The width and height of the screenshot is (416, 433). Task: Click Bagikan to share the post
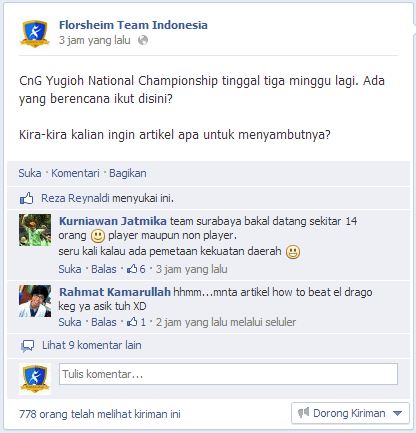128,173
